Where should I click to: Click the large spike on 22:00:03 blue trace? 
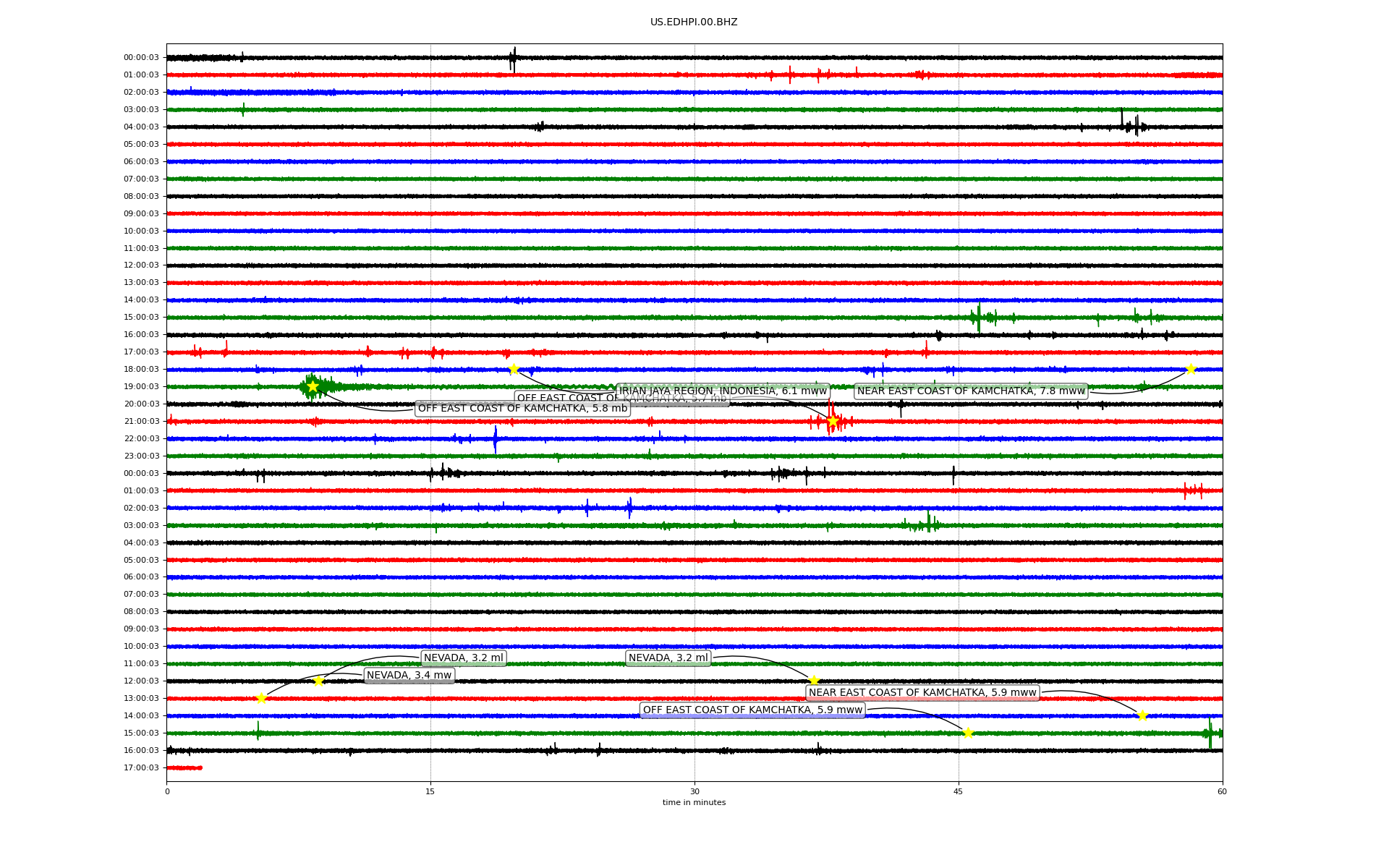click(x=495, y=438)
